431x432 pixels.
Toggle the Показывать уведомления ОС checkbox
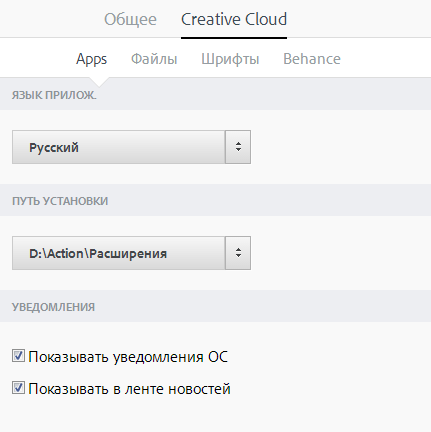[18, 356]
